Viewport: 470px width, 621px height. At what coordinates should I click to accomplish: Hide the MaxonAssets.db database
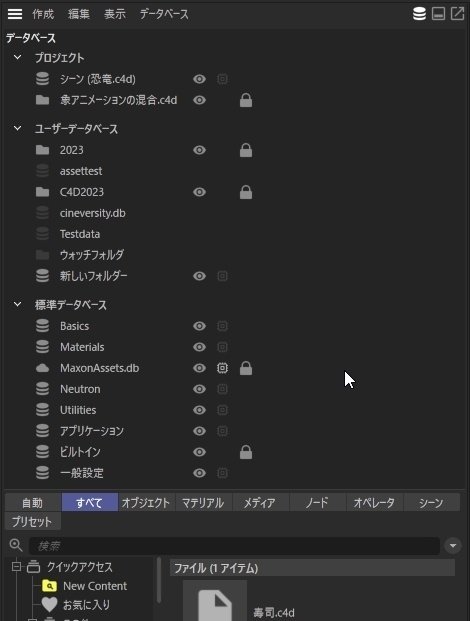pos(200,368)
